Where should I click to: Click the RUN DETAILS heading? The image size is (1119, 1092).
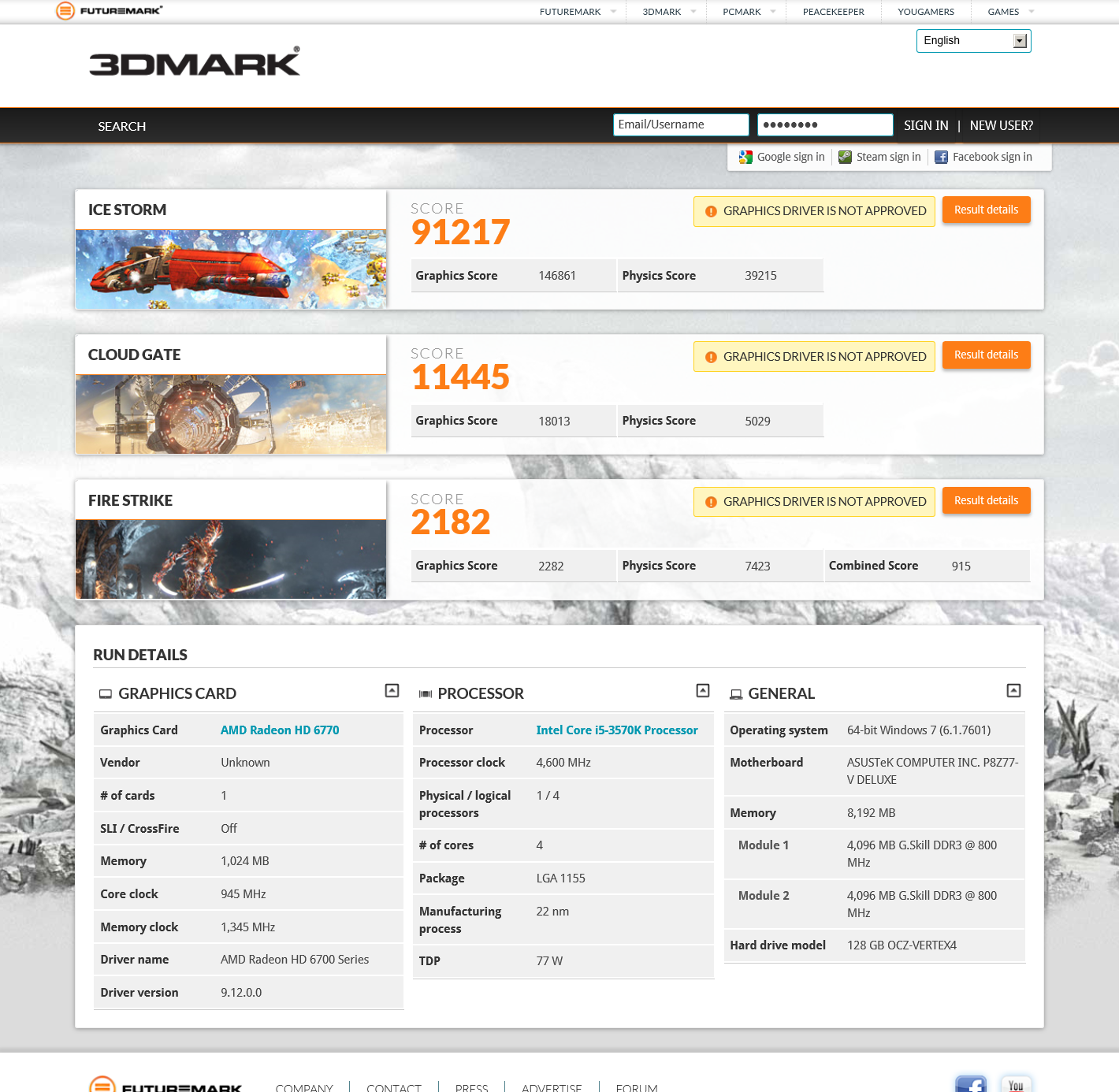point(140,655)
